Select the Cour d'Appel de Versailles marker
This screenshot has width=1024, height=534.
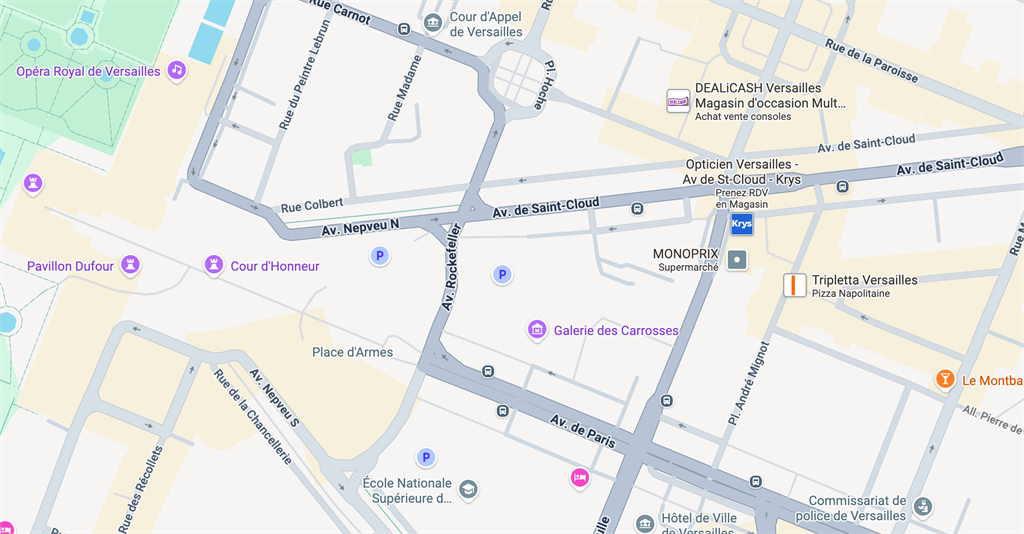432,24
